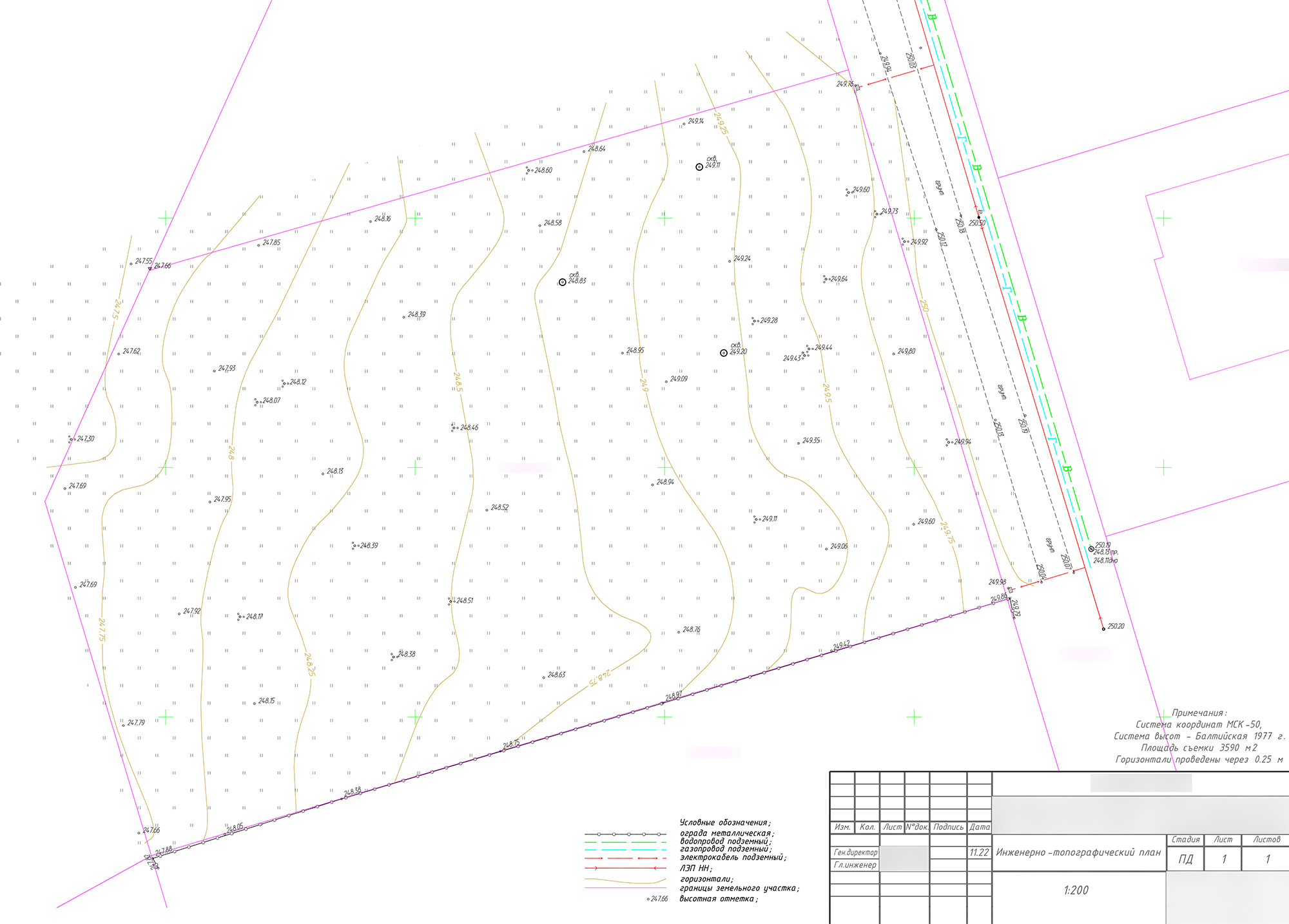Select the spot height 248.95
Viewport: 1289px width, 924px height.
[635, 351]
